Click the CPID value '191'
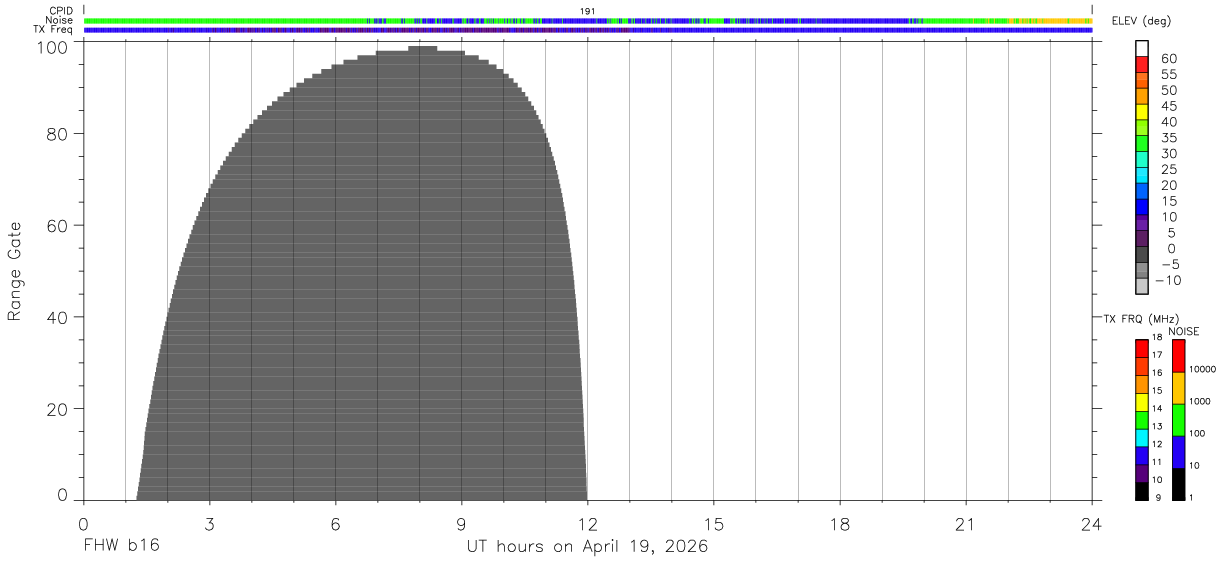Screen dimensions: 1228x567 click(x=587, y=11)
